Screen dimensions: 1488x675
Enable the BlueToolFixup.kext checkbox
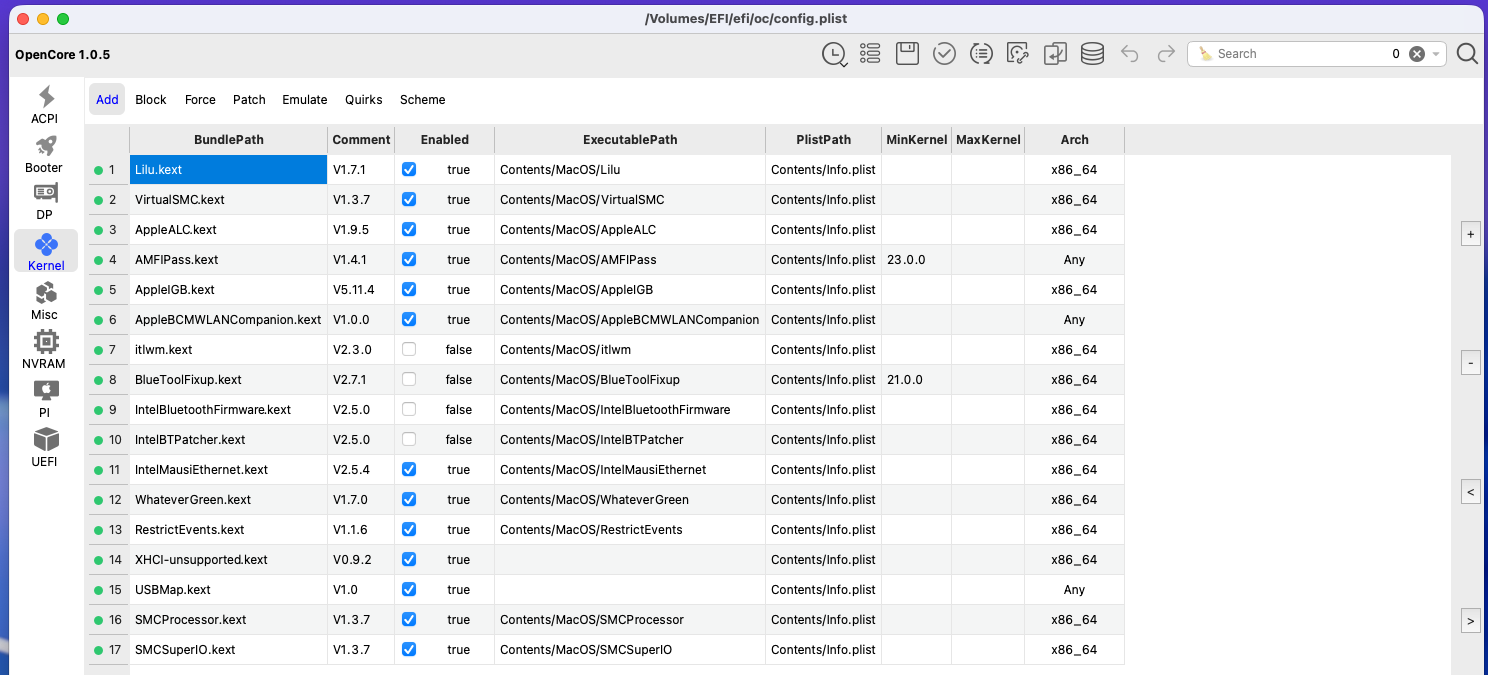pyautogui.click(x=409, y=380)
